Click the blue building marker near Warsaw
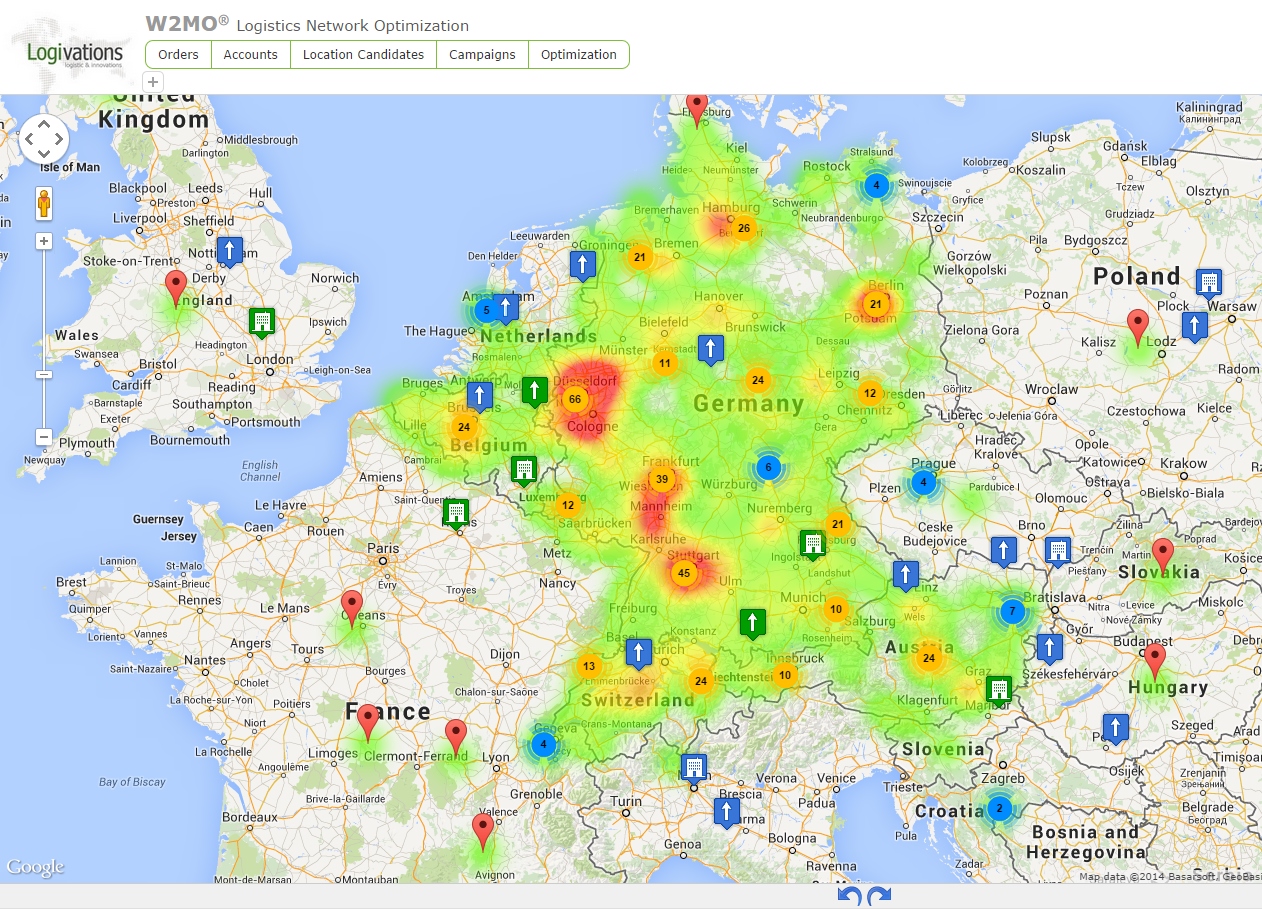This screenshot has height=909, width=1262. tap(1209, 283)
